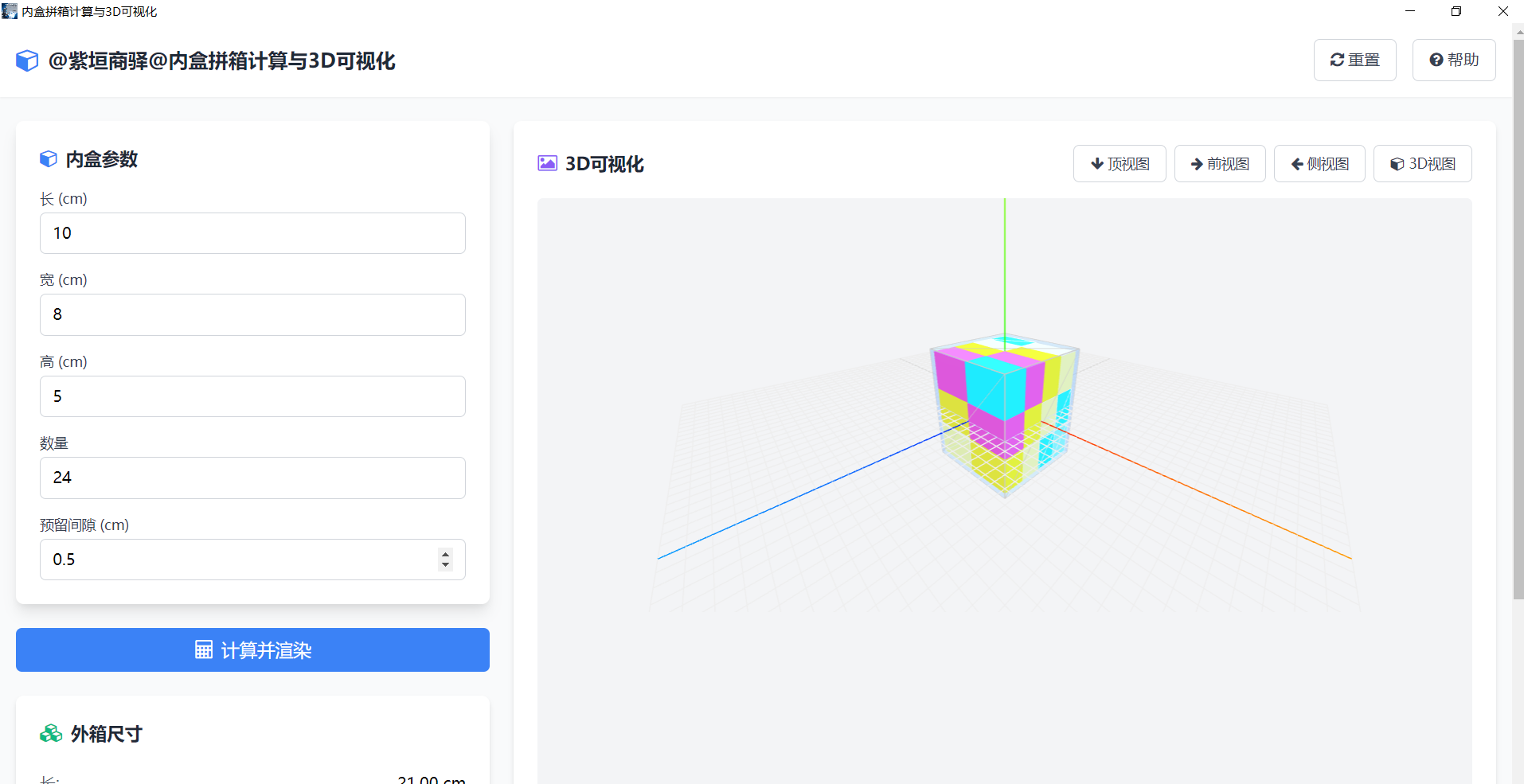Viewport: 1524px width, 784px height.
Task: Switch to 3D视图 perspective view
Action: coord(1422,164)
